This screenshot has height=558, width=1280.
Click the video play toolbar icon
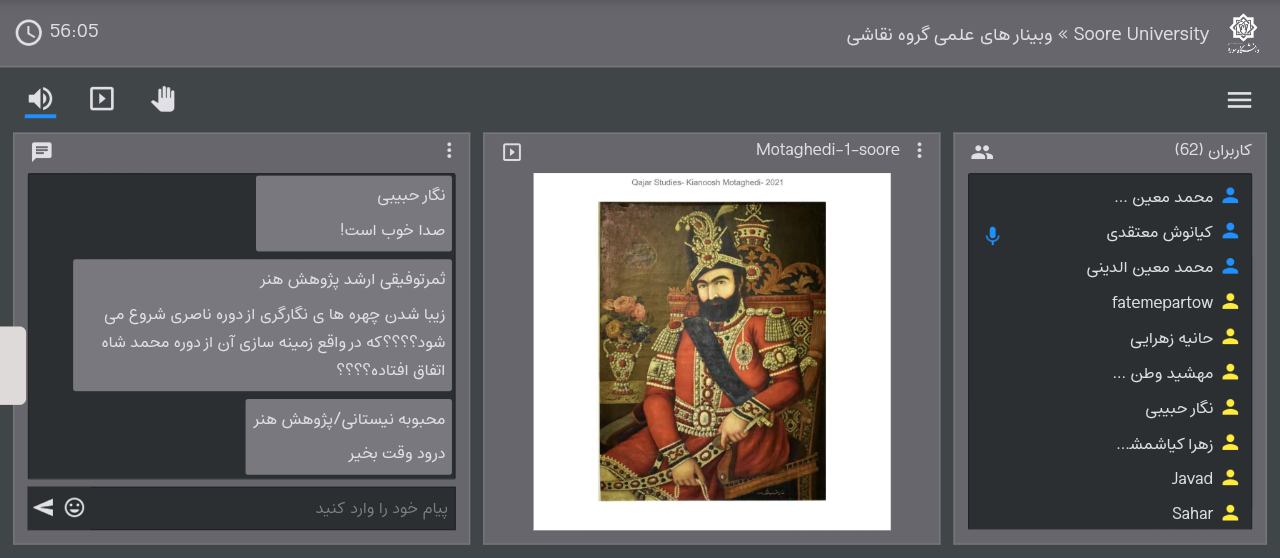(x=102, y=98)
